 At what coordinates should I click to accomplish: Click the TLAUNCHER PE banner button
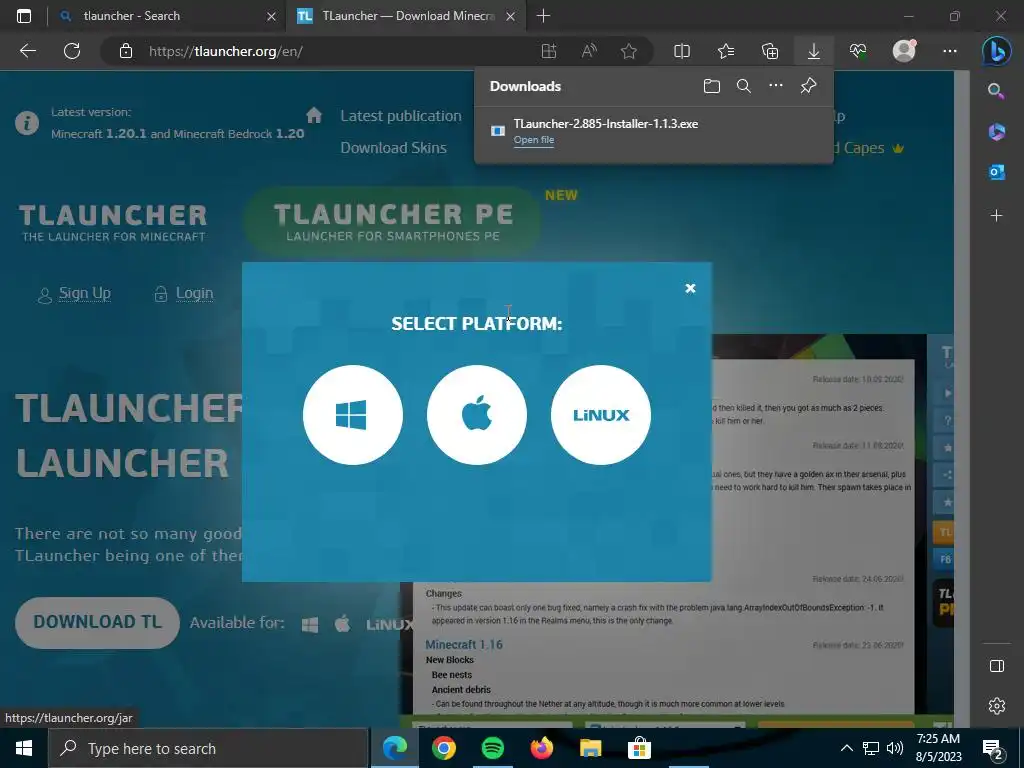(392, 221)
